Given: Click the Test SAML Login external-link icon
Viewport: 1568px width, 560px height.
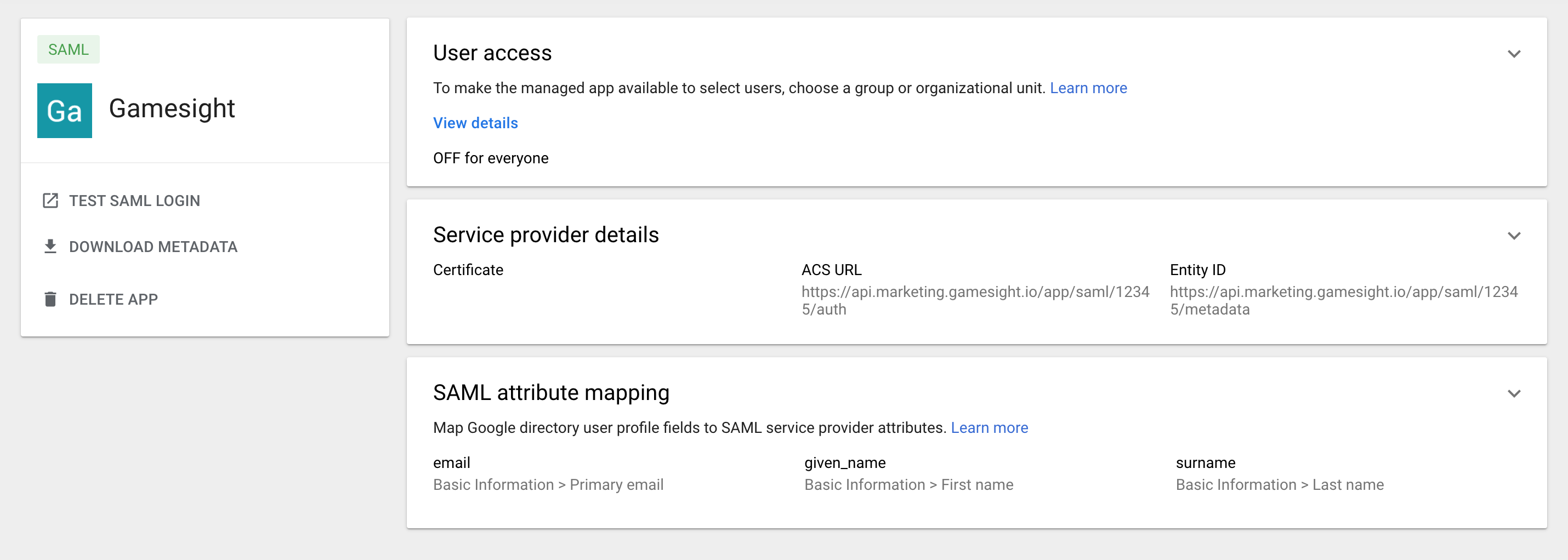Looking at the screenshot, I should tap(50, 201).
